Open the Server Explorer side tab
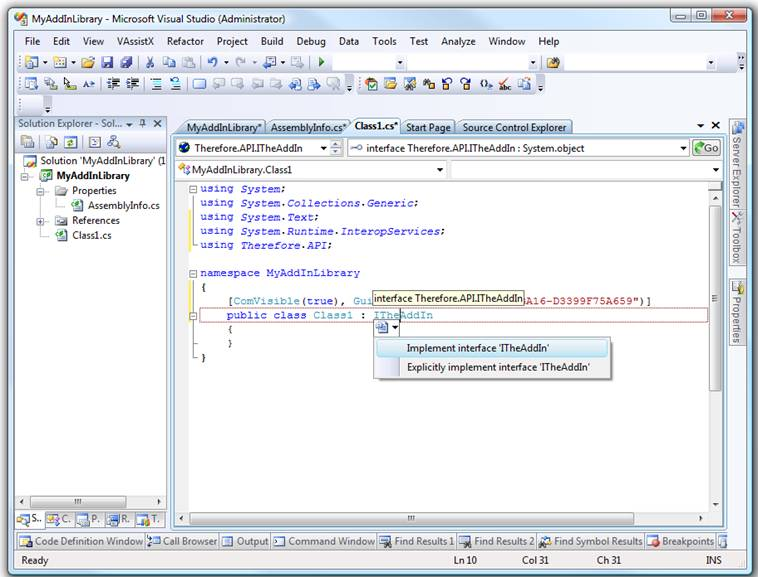This screenshot has height=577, width=758. [x=737, y=164]
